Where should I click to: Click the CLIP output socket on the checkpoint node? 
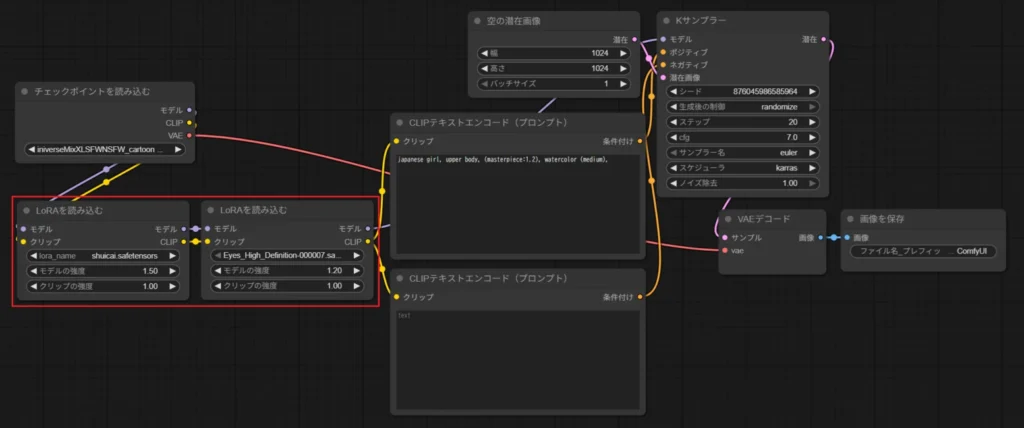pos(189,123)
